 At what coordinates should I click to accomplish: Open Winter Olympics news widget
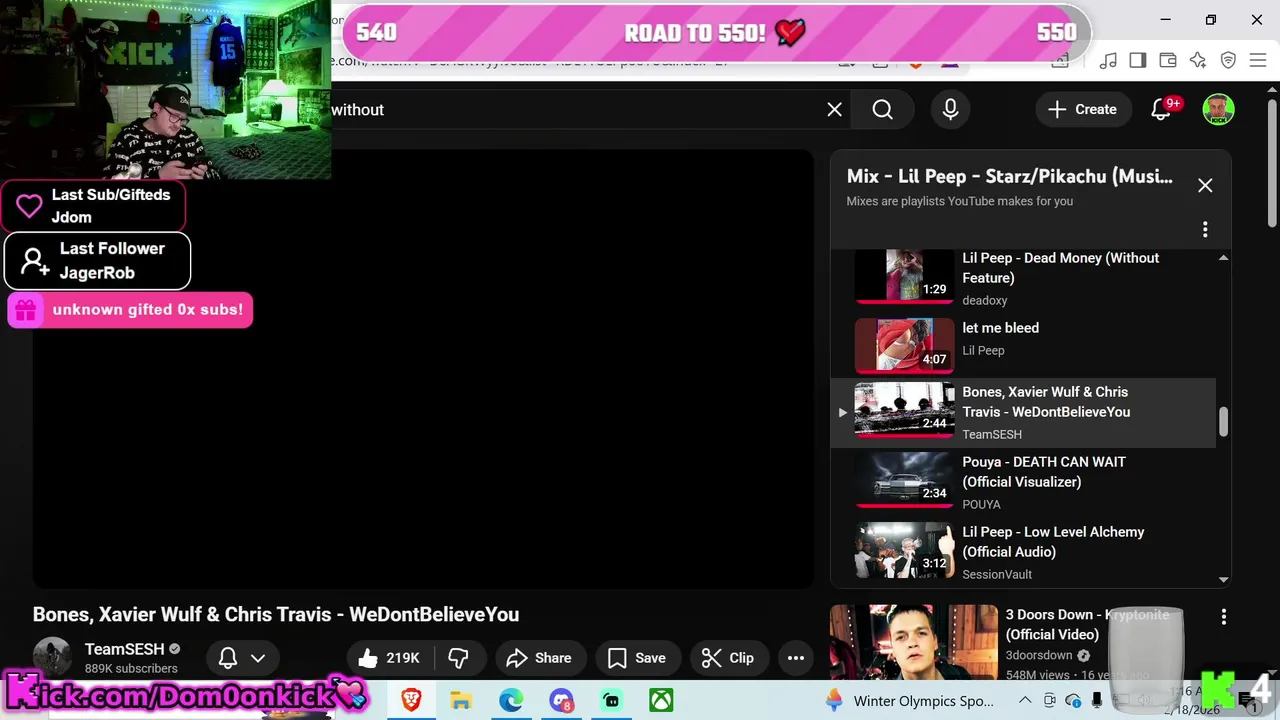(x=910, y=700)
